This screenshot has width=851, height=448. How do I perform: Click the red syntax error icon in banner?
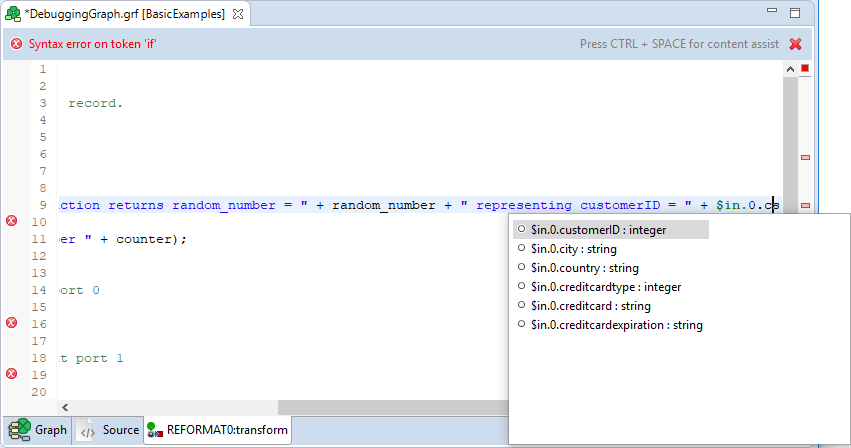click(x=16, y=44)
